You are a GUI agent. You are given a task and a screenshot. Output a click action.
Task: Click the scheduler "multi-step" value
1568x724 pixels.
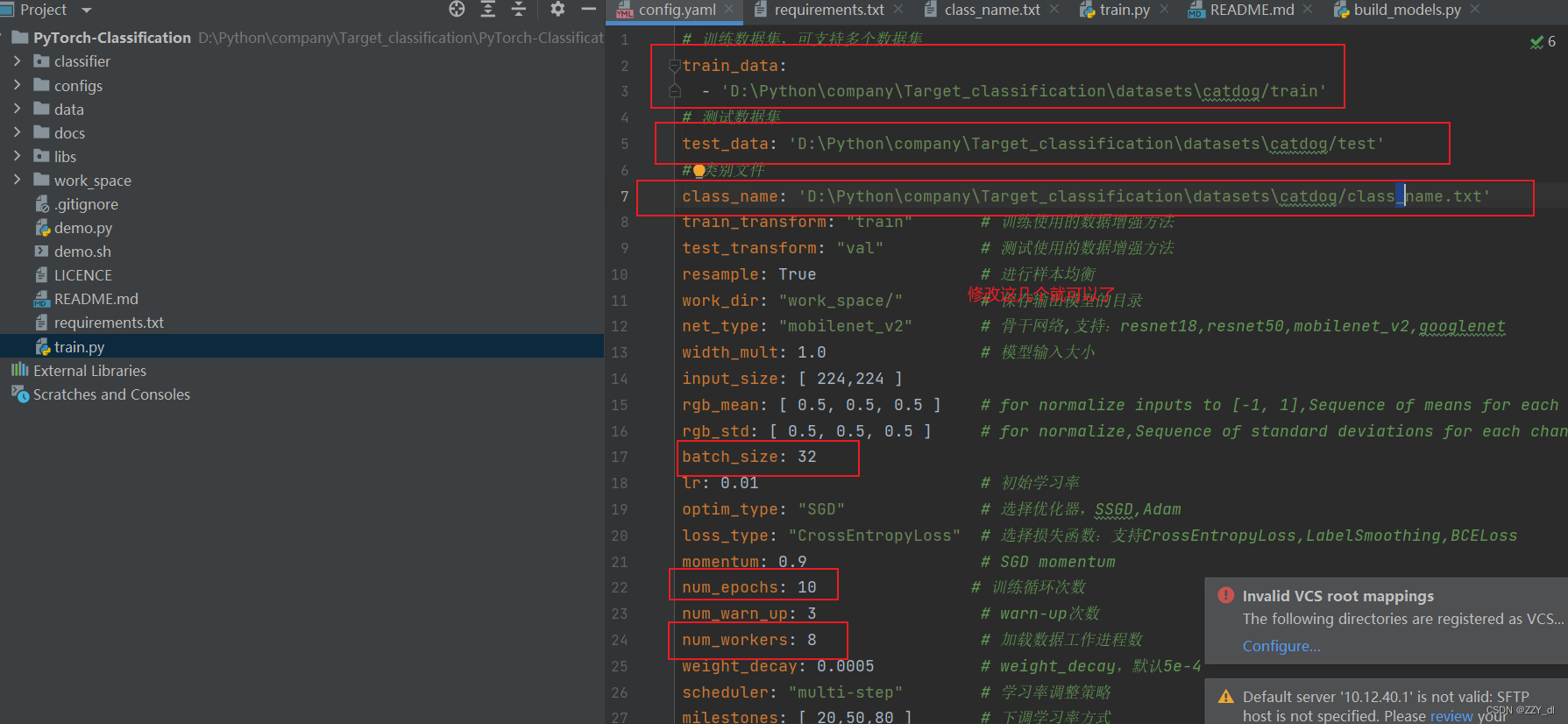(845, 692)
